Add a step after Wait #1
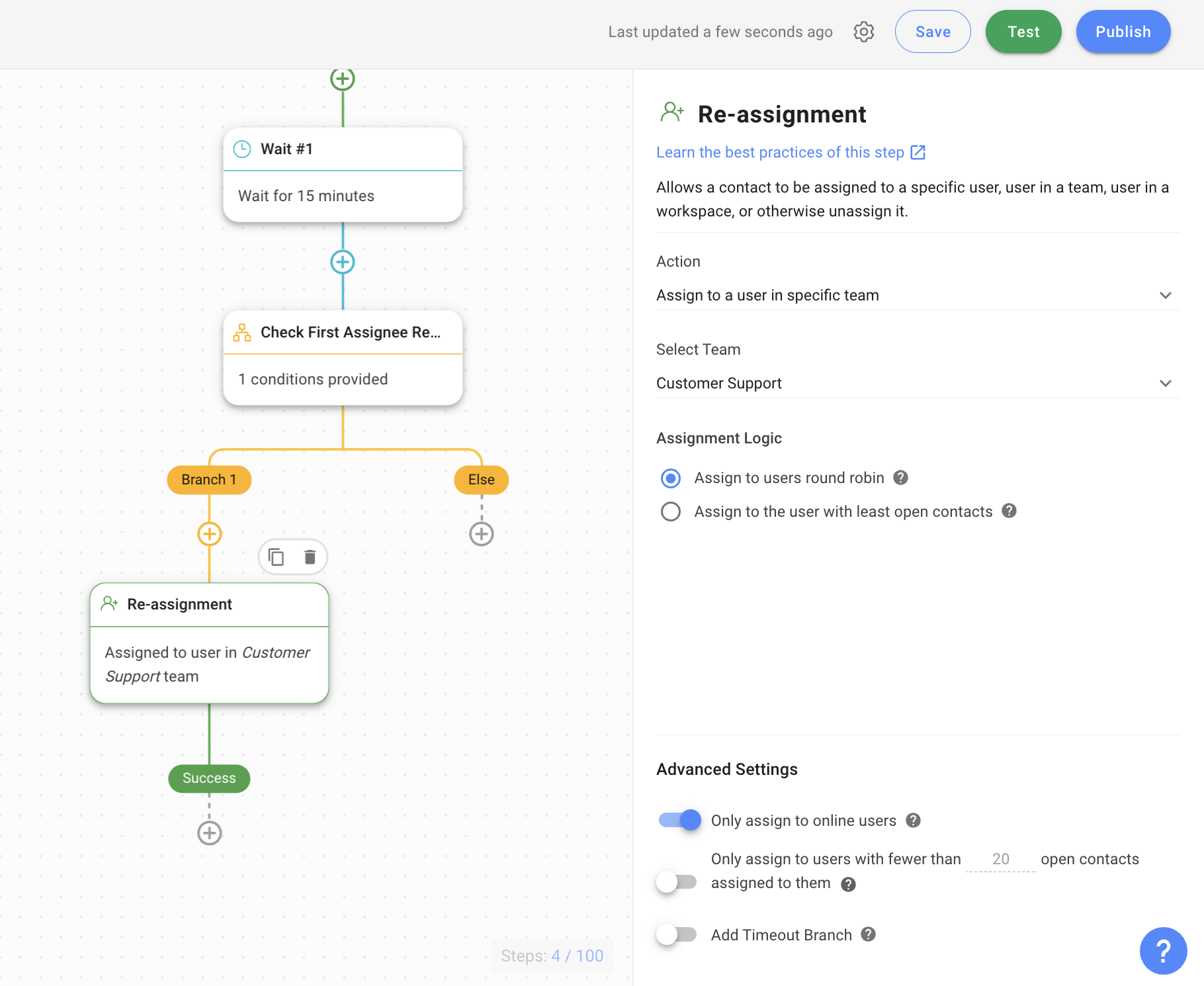This screenshot has height=986, width=1204. tap(342, 262)
